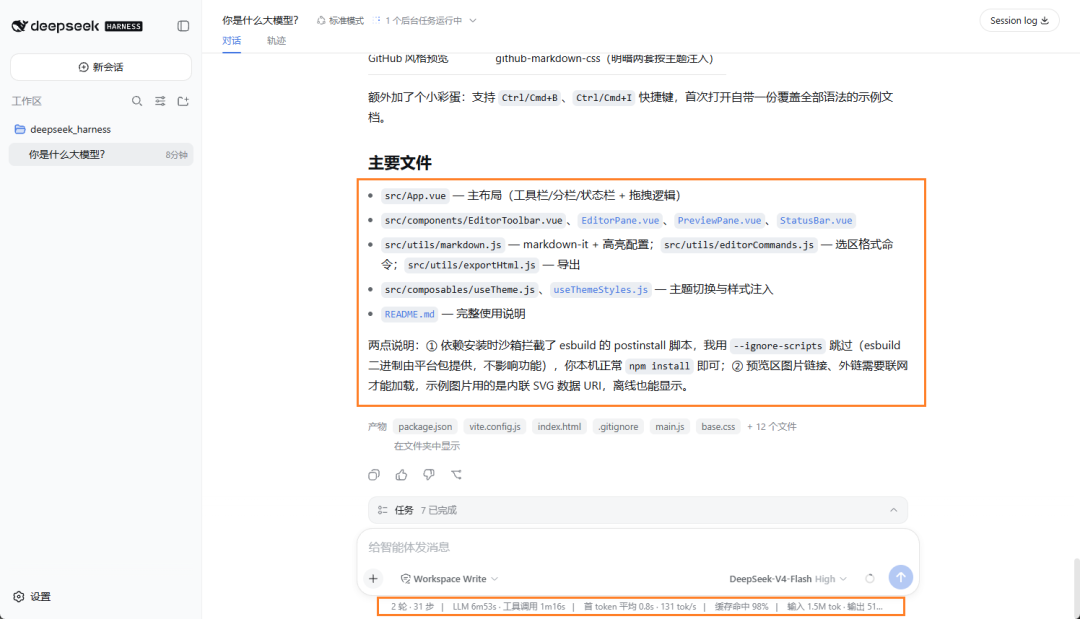Focus the 给智能体发消息 message input

coord(637,547)
